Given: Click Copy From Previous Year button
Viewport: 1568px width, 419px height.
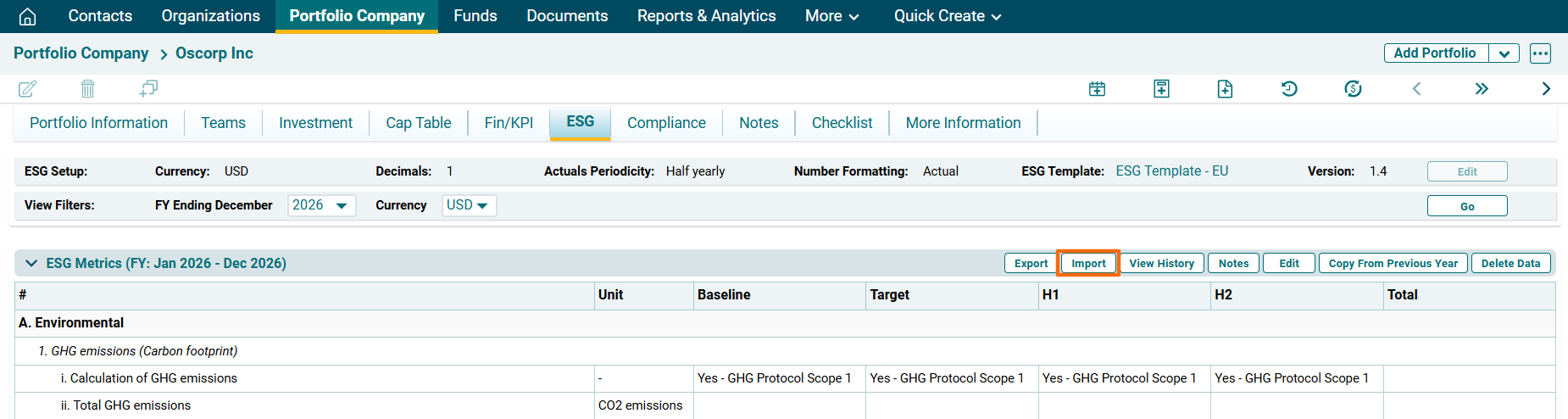Looking at the screenshot, I should coord(1393,263).
